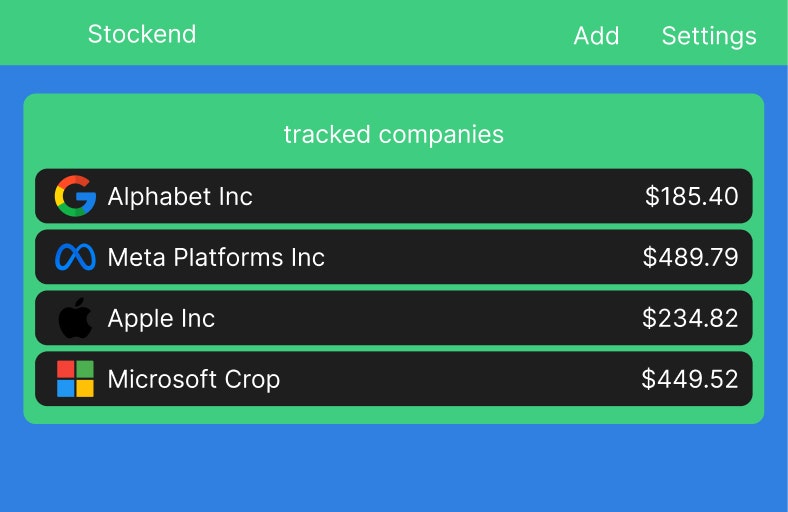The width and height of the screenshot is (788, 512).
Task: Open the Apple Inc stock row
Action: (393, 318)
